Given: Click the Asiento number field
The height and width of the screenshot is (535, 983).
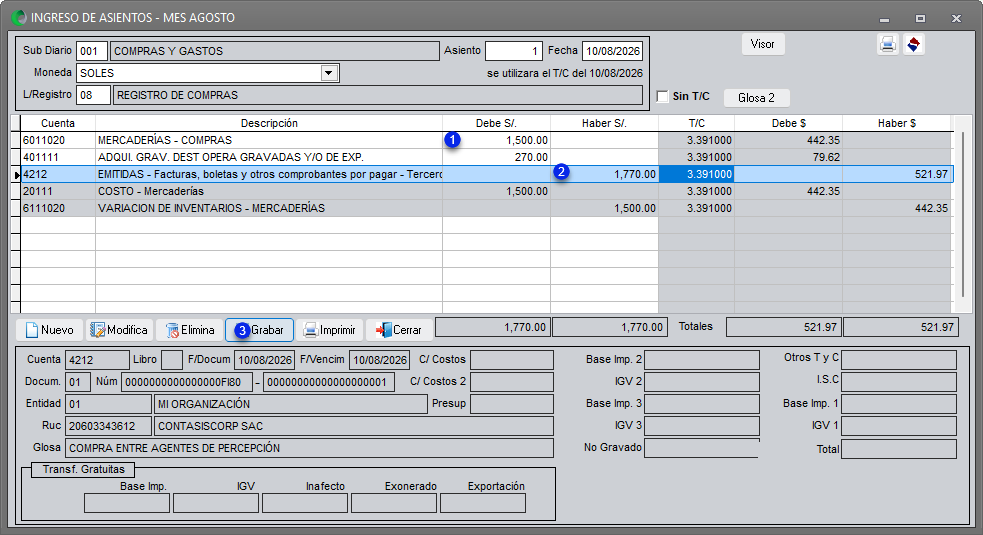Looking at the screenshot, I should pos(513,51).
